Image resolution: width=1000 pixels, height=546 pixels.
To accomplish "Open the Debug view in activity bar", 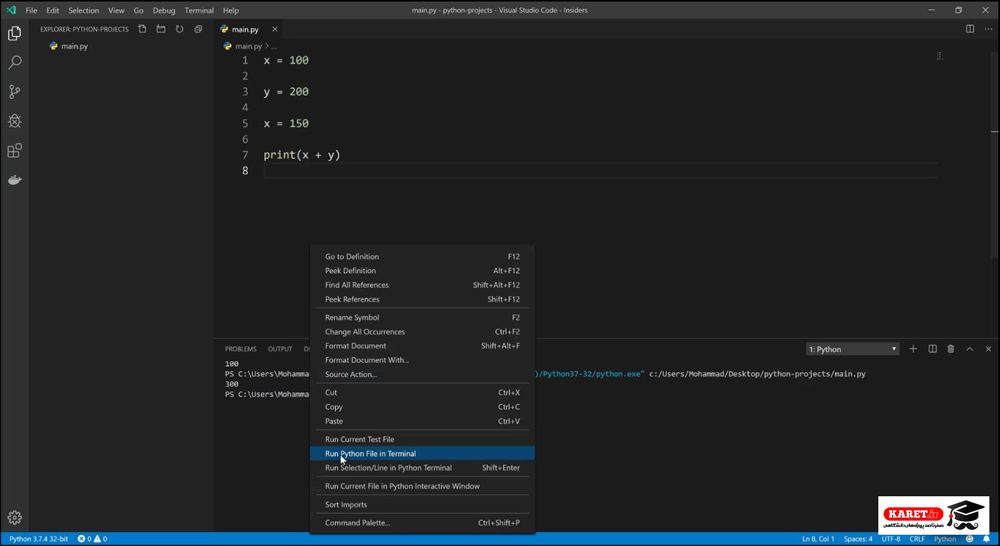I will tap(15, 121).
